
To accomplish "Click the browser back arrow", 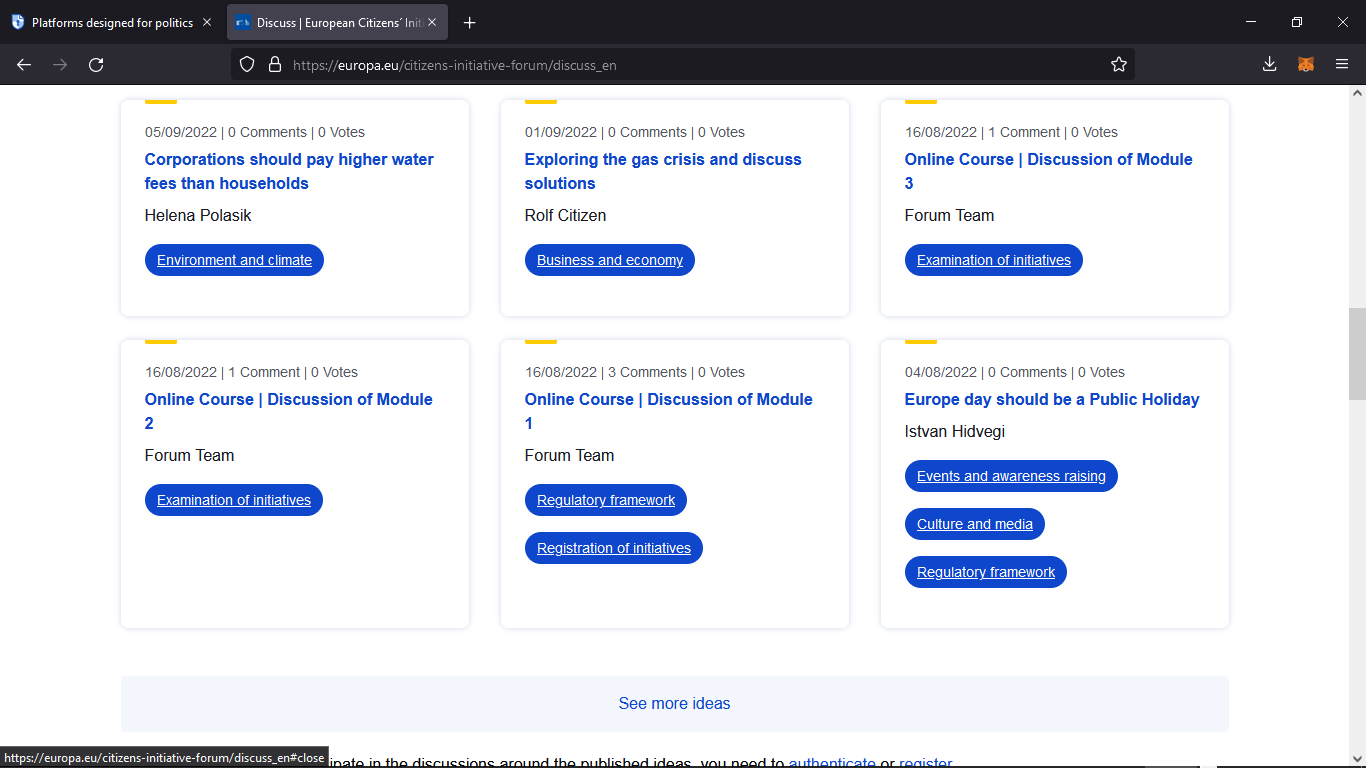I will coord(24,64).
